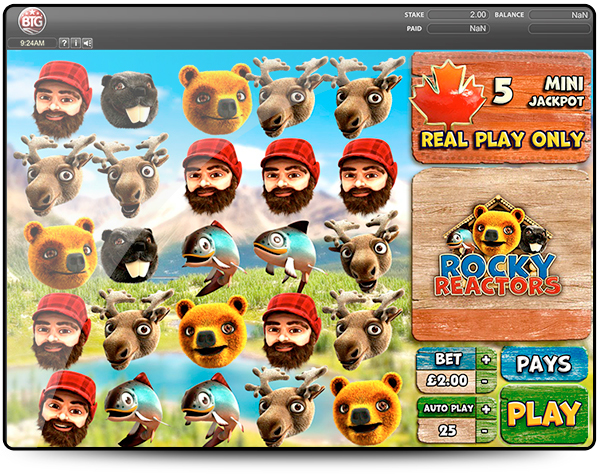600x474 pixels.
Task: Click the Balance value field
Action: coord(558,16)
